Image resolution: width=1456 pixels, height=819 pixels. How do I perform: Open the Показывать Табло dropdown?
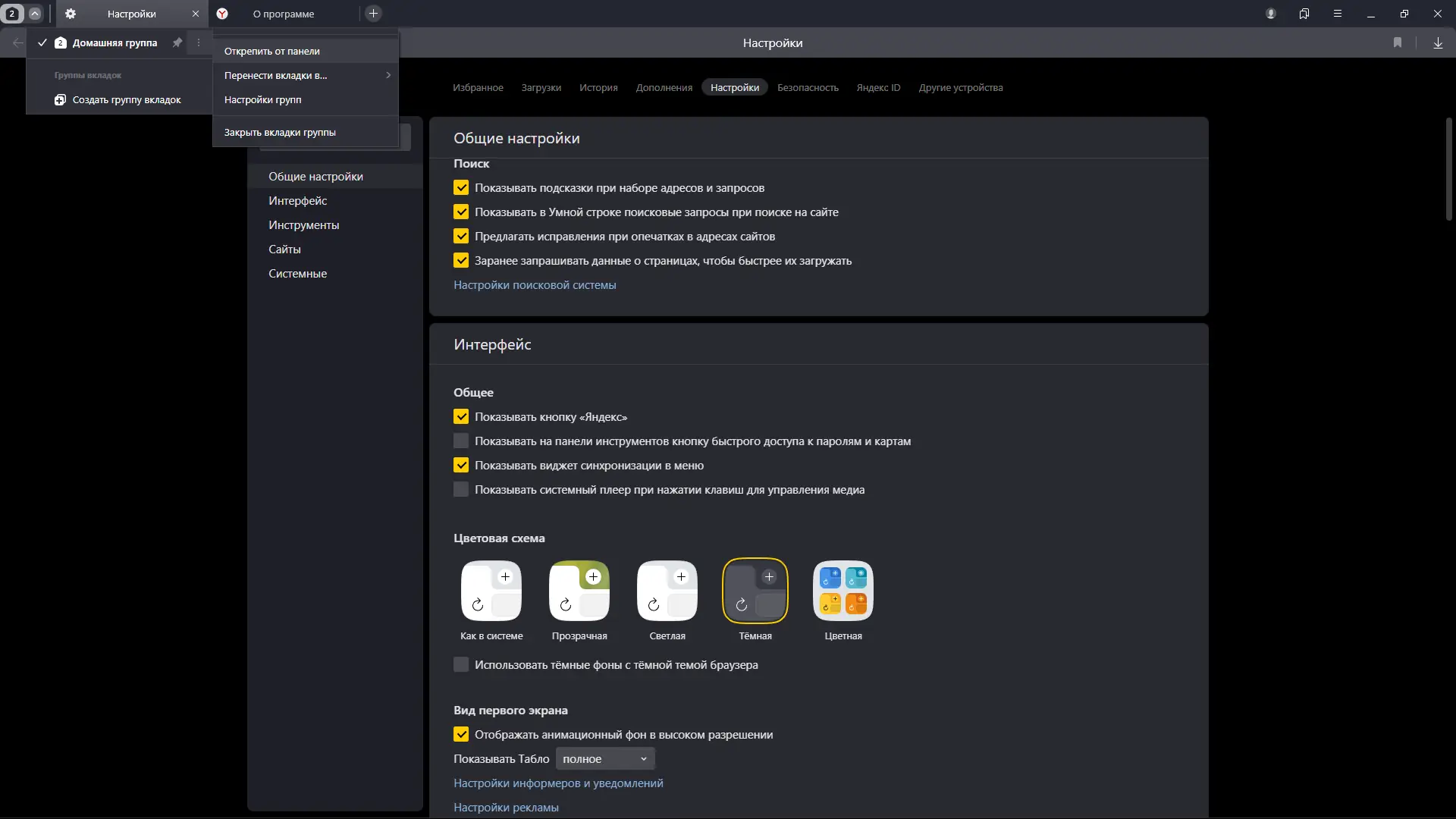point(605,759)
